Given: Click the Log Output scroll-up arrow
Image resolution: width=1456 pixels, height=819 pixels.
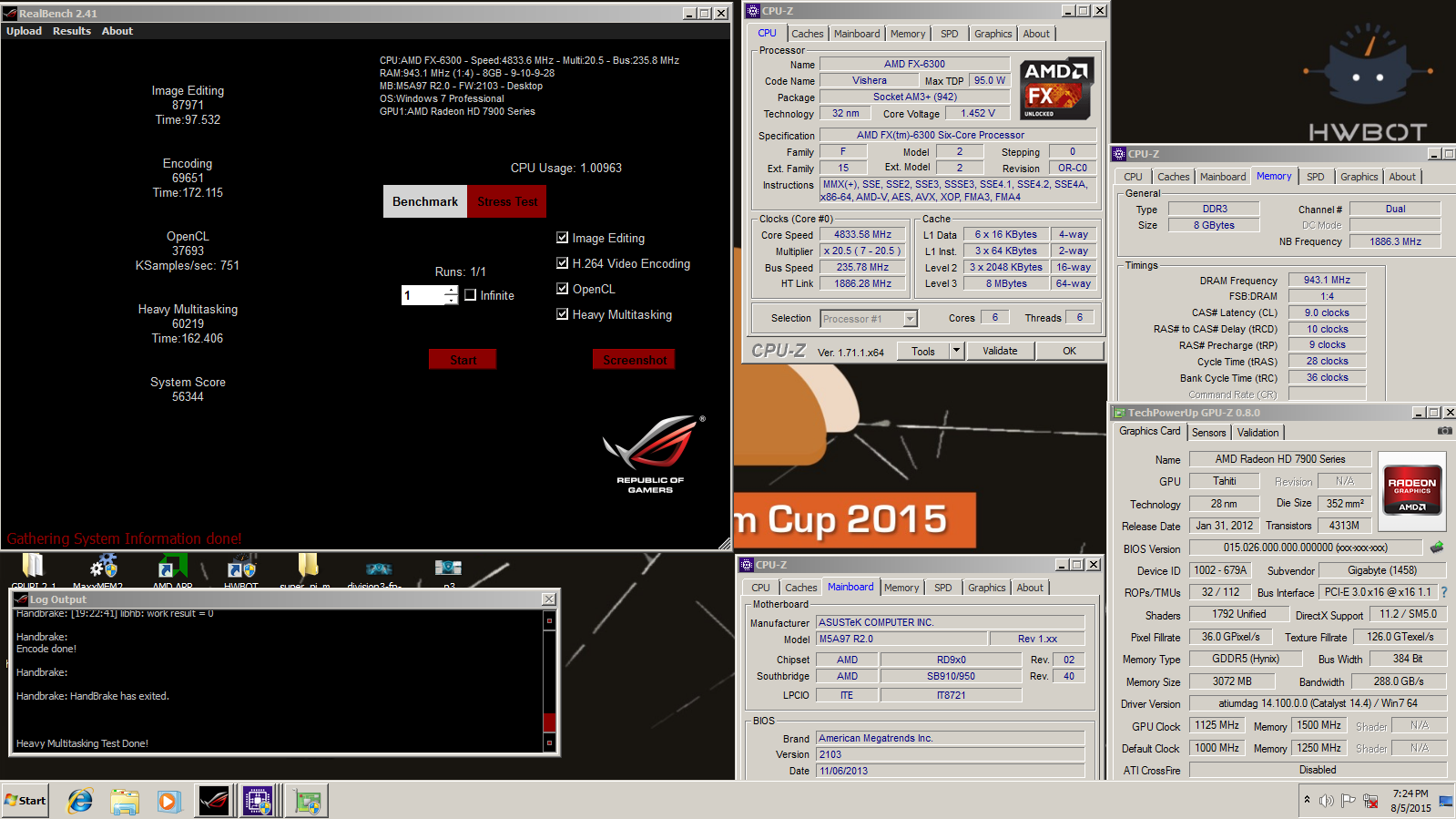Looking at the screenshot, I should [549, 620].
